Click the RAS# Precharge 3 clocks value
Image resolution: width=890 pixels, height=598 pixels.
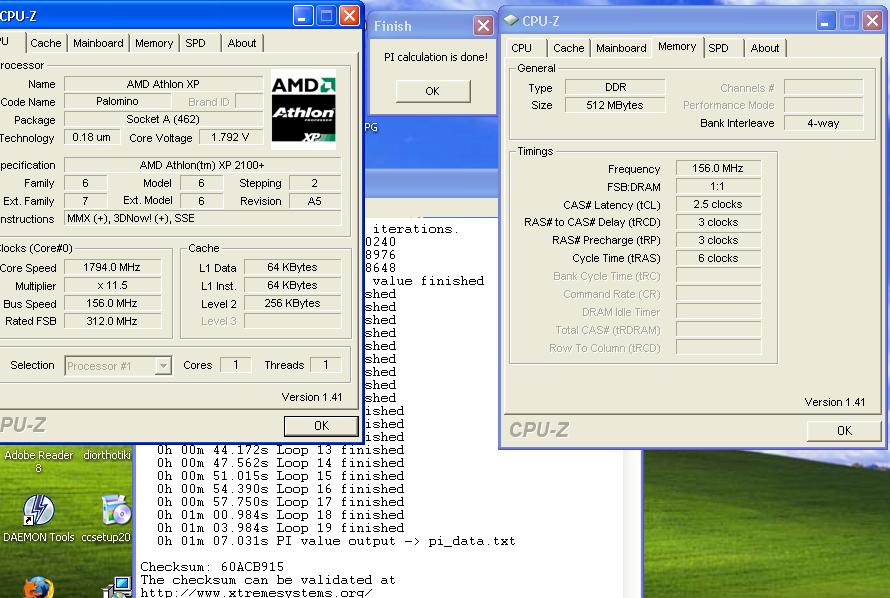pyautogui.click(x=717, y=240)
